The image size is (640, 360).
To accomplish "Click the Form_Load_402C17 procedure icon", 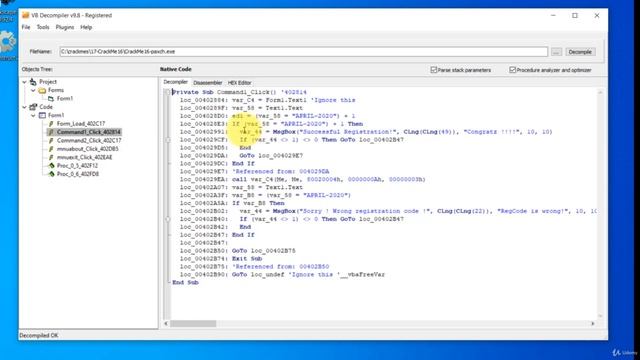I will pyautogui.click(x=51, y=124).
